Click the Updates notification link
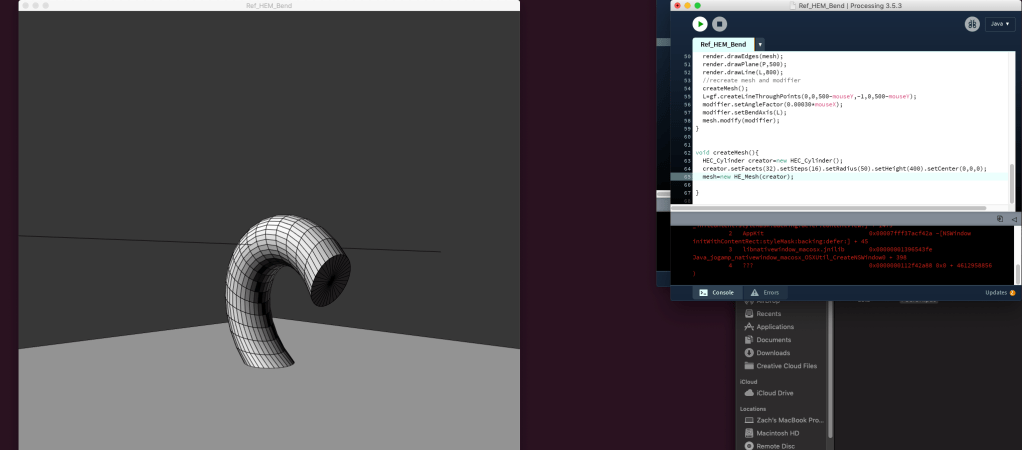 click(999, 292)
